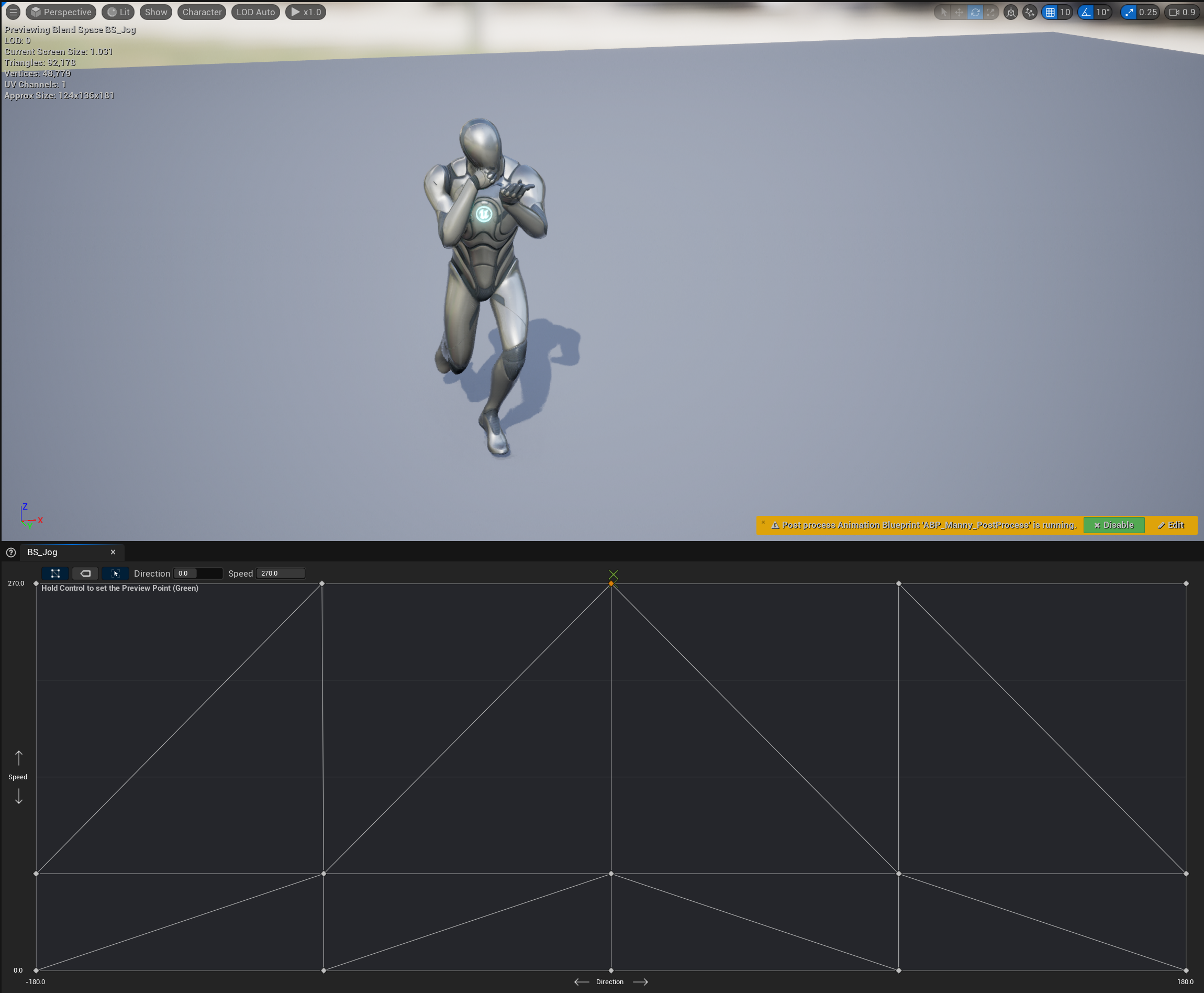Open the Perspective view dropdown
Viewport: 1204px width, 993px height.
coord(61,12)
